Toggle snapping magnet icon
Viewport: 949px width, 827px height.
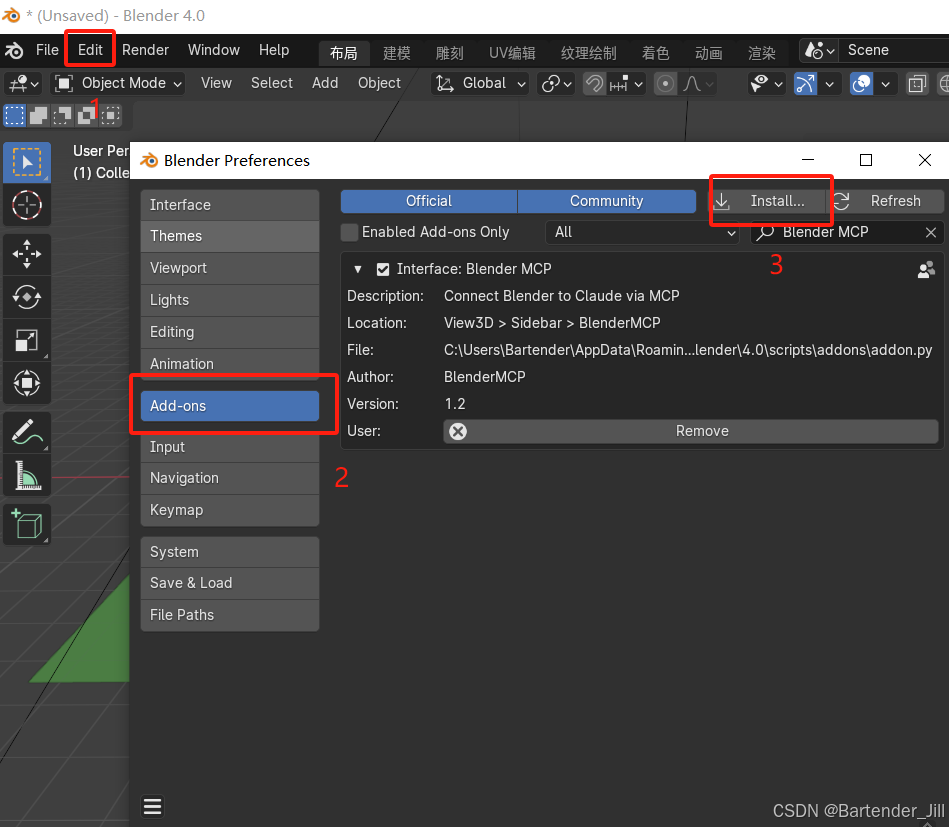pos(594,84)
